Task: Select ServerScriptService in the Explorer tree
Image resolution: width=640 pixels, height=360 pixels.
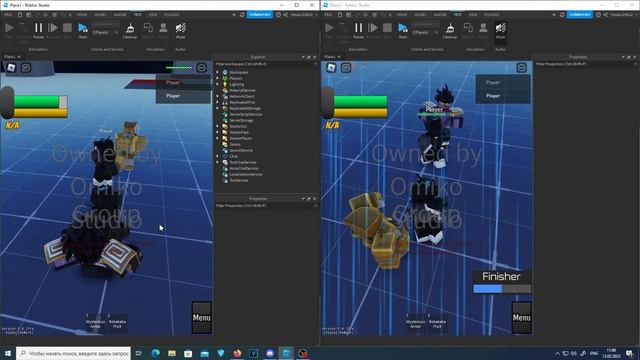Action: (245, 115)
